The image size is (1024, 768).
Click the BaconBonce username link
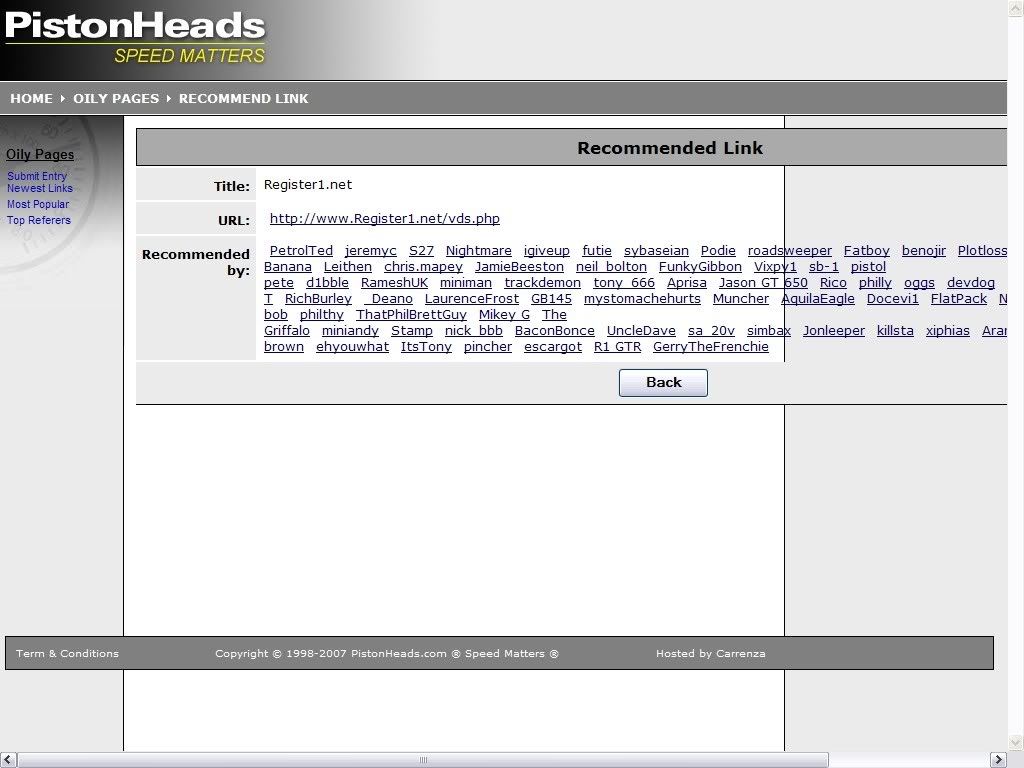coord(554,331)
